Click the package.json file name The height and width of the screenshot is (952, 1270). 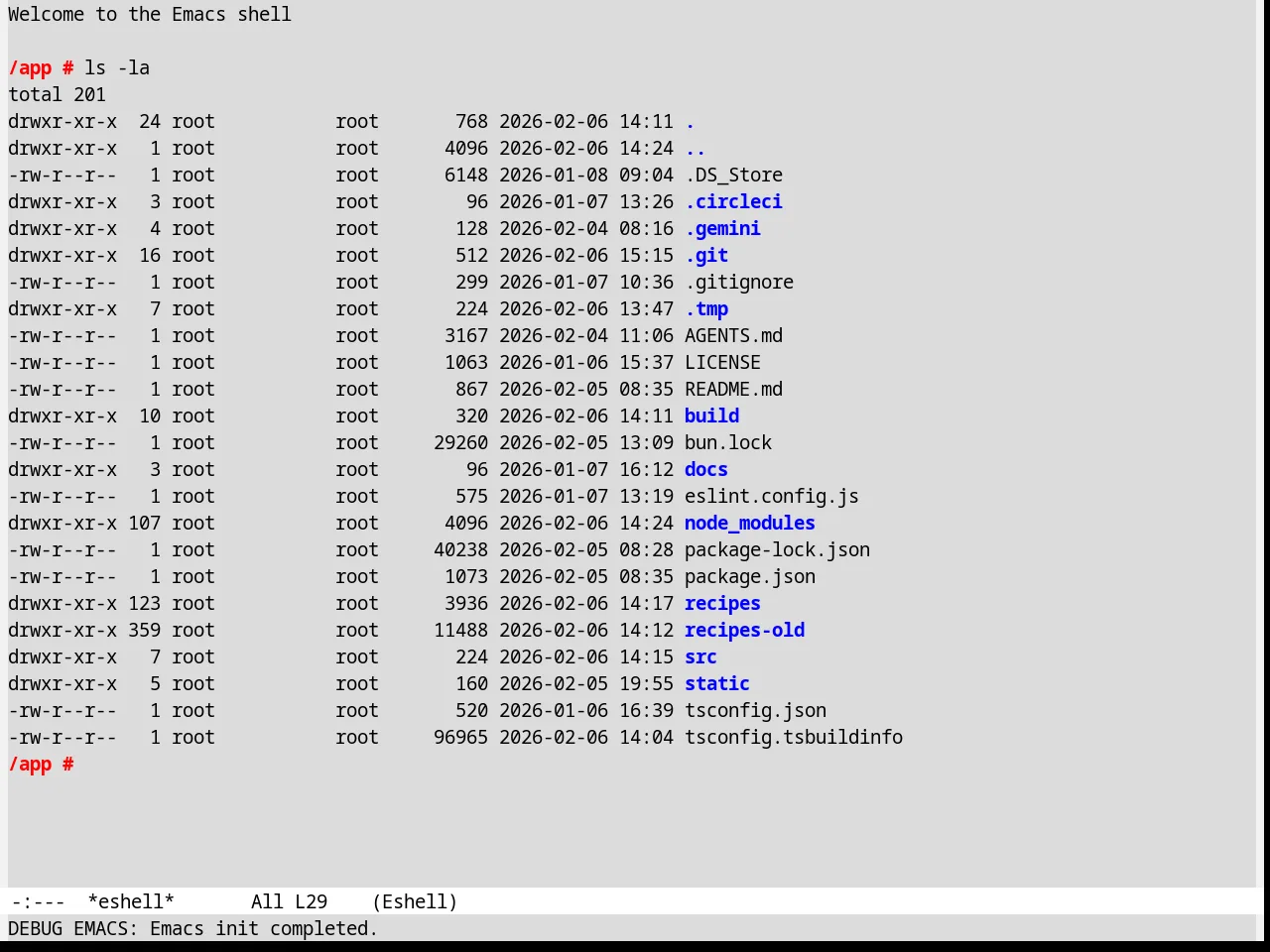click(750, 576)
